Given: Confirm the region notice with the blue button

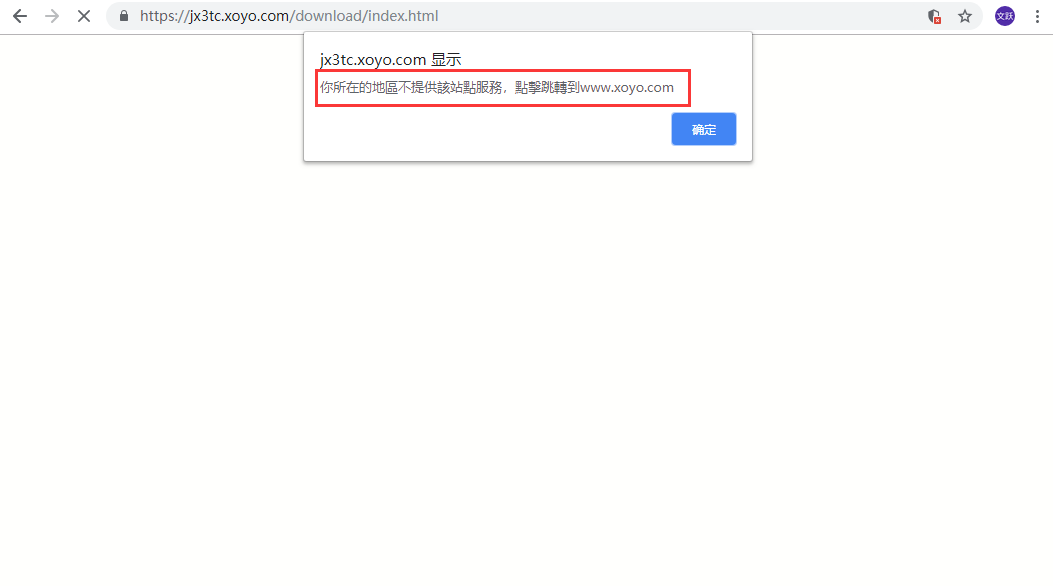Looking at the screenshot, I should click(703, 129).
